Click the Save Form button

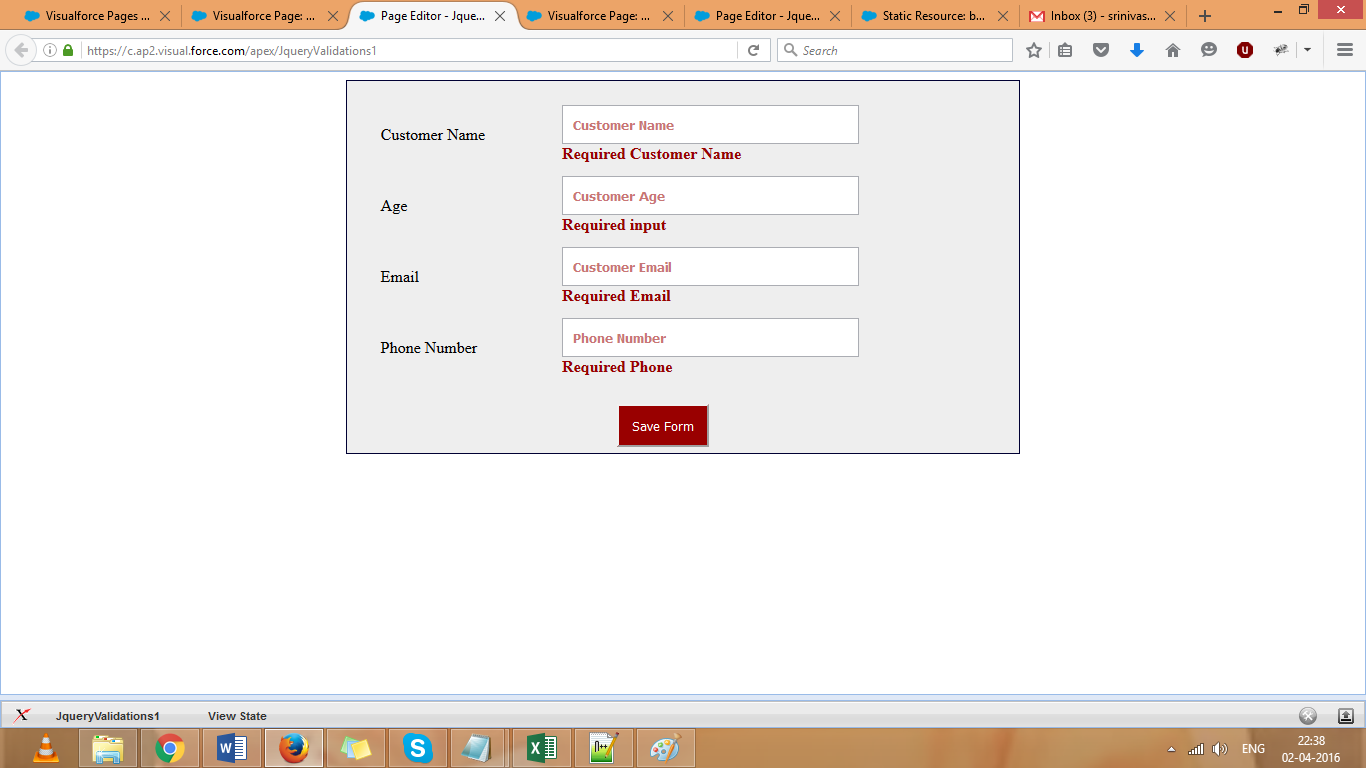(x=662, y=425)
